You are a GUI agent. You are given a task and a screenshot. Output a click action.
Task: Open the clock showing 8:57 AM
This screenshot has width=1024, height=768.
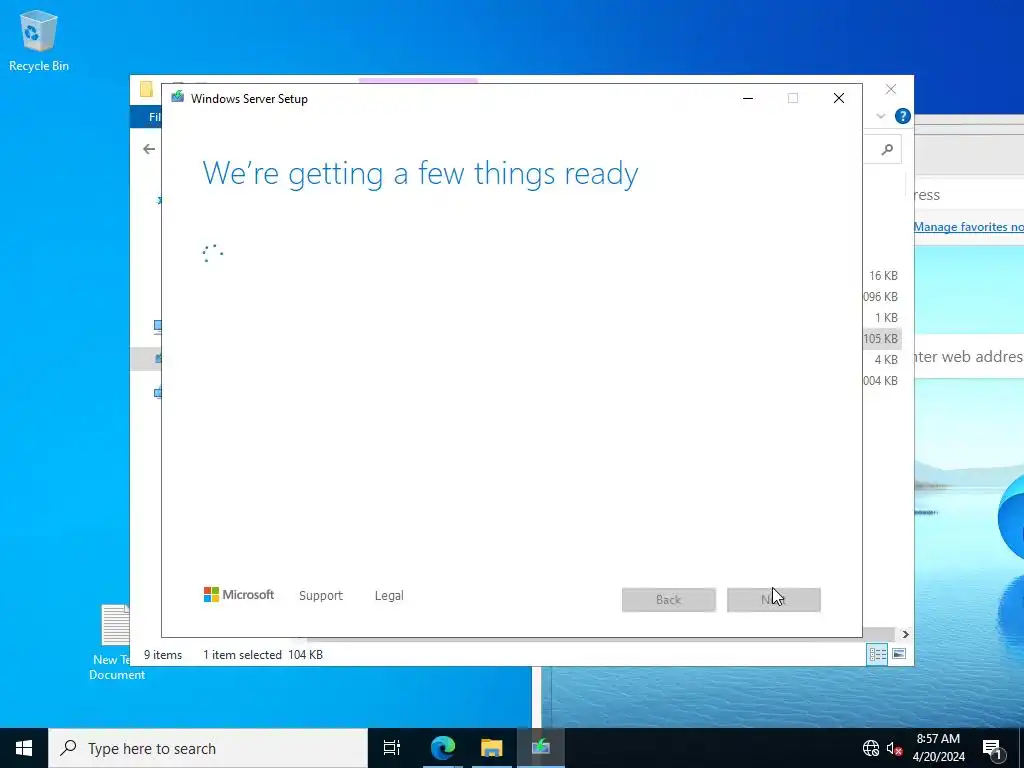938,748
